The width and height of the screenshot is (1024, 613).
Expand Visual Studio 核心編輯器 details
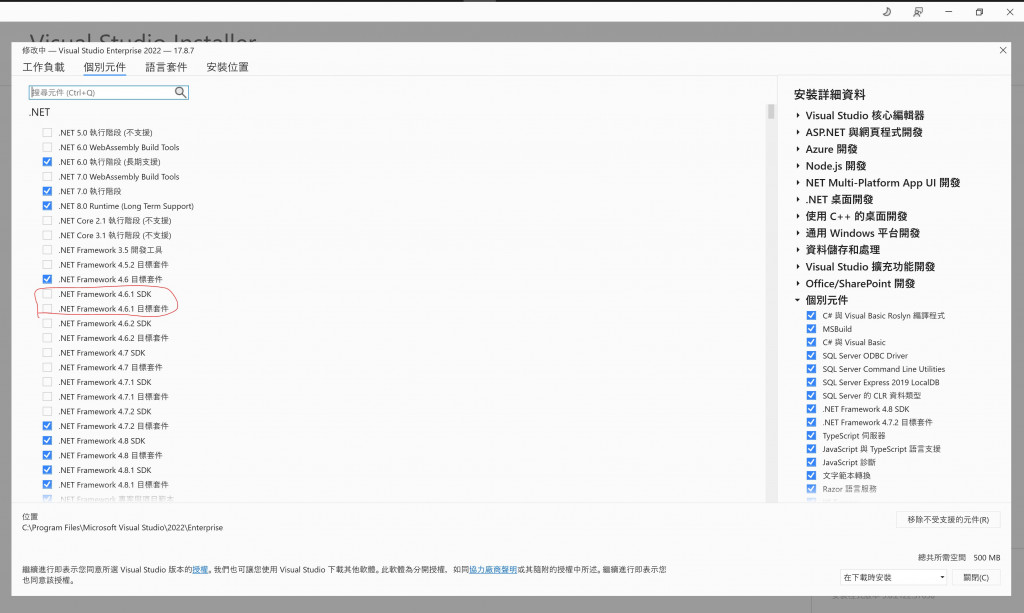click(x=798, y=116)
